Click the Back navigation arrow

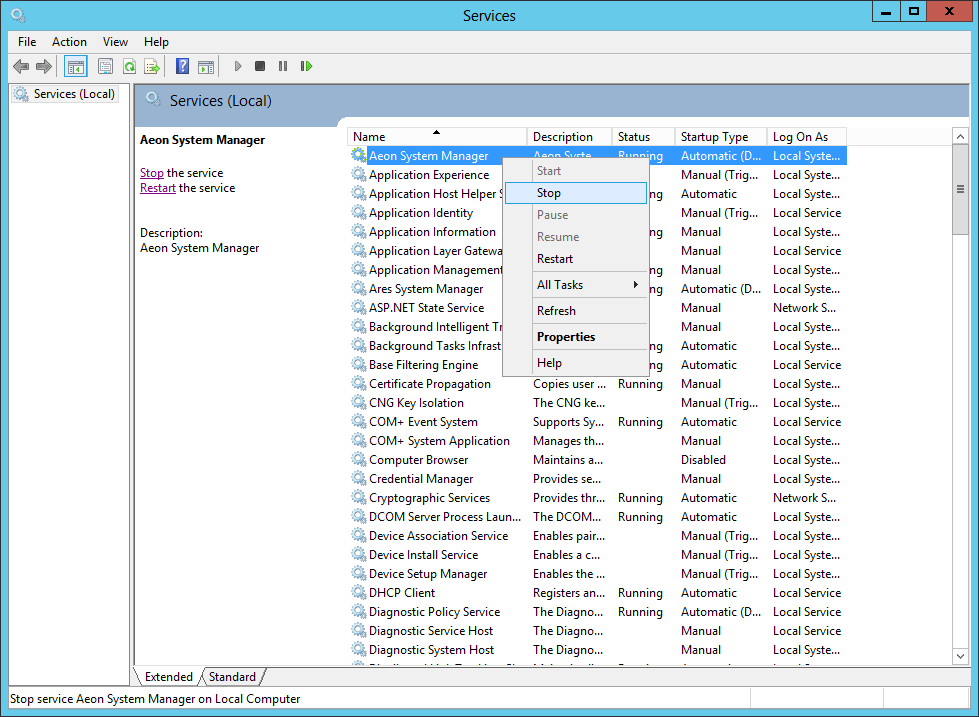tap(21, 66)
